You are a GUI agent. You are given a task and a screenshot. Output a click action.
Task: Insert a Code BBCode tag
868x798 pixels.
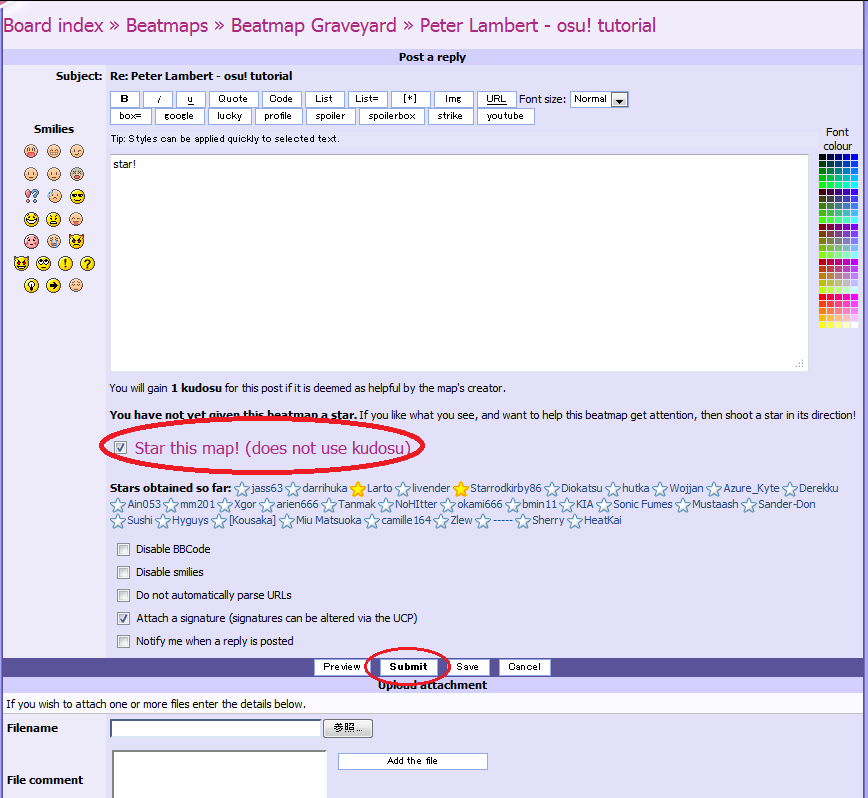[x=281, y=99]
